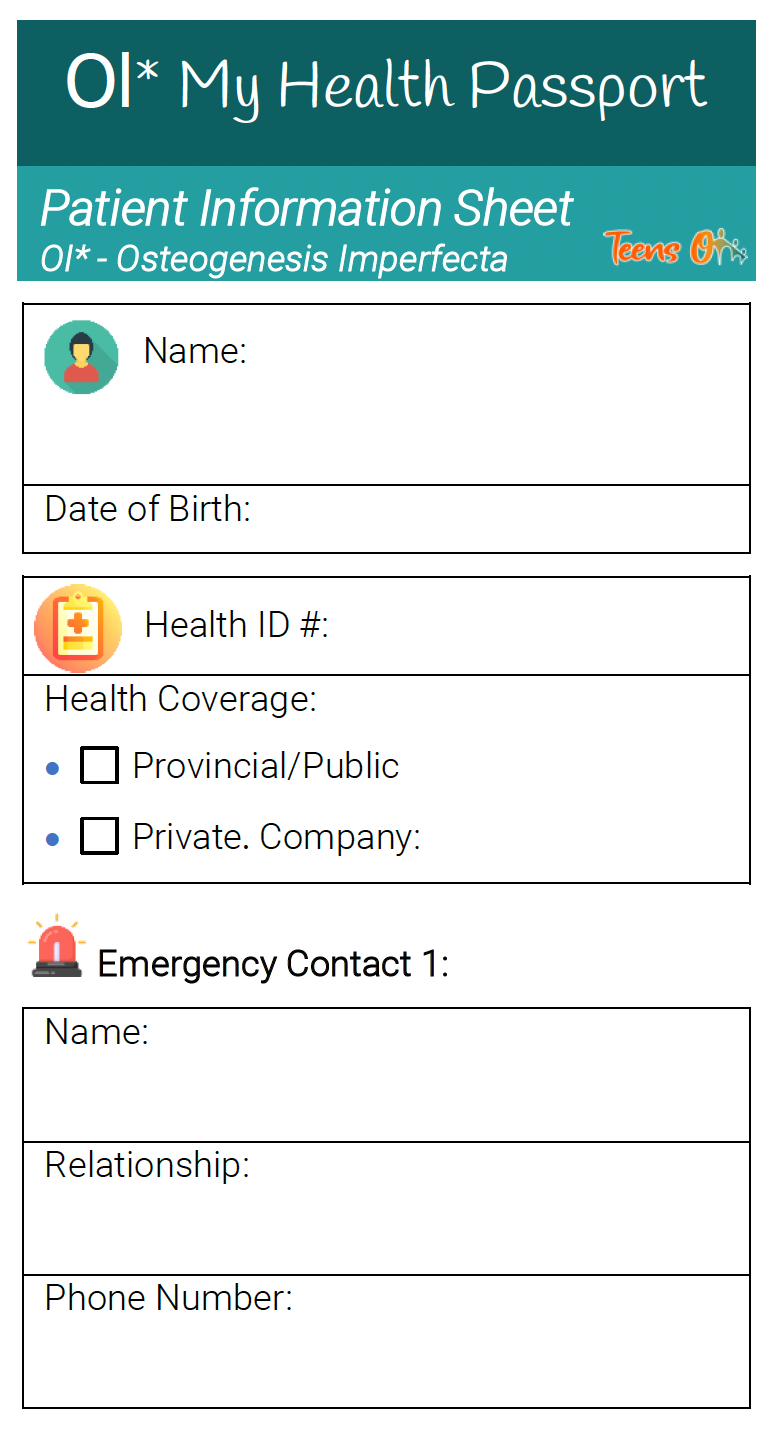Viewport: 770px width, 1436px height.
Task: Click the health clipboard icon
Action: point(78,628)
